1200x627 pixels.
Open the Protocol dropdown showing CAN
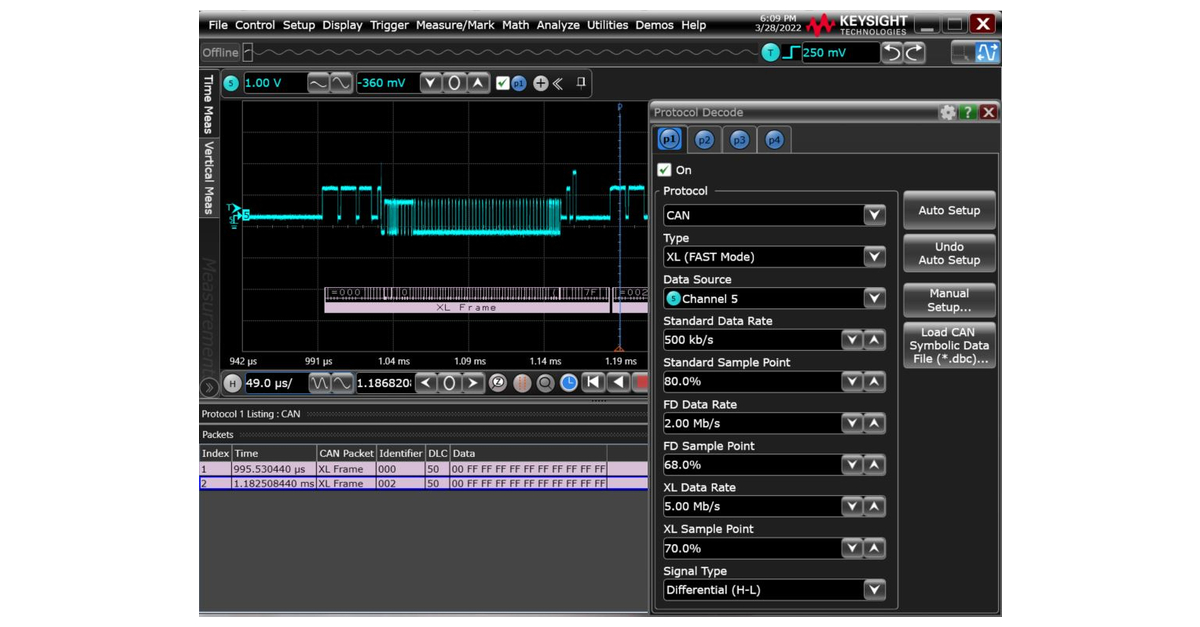[x=874, y=215]
